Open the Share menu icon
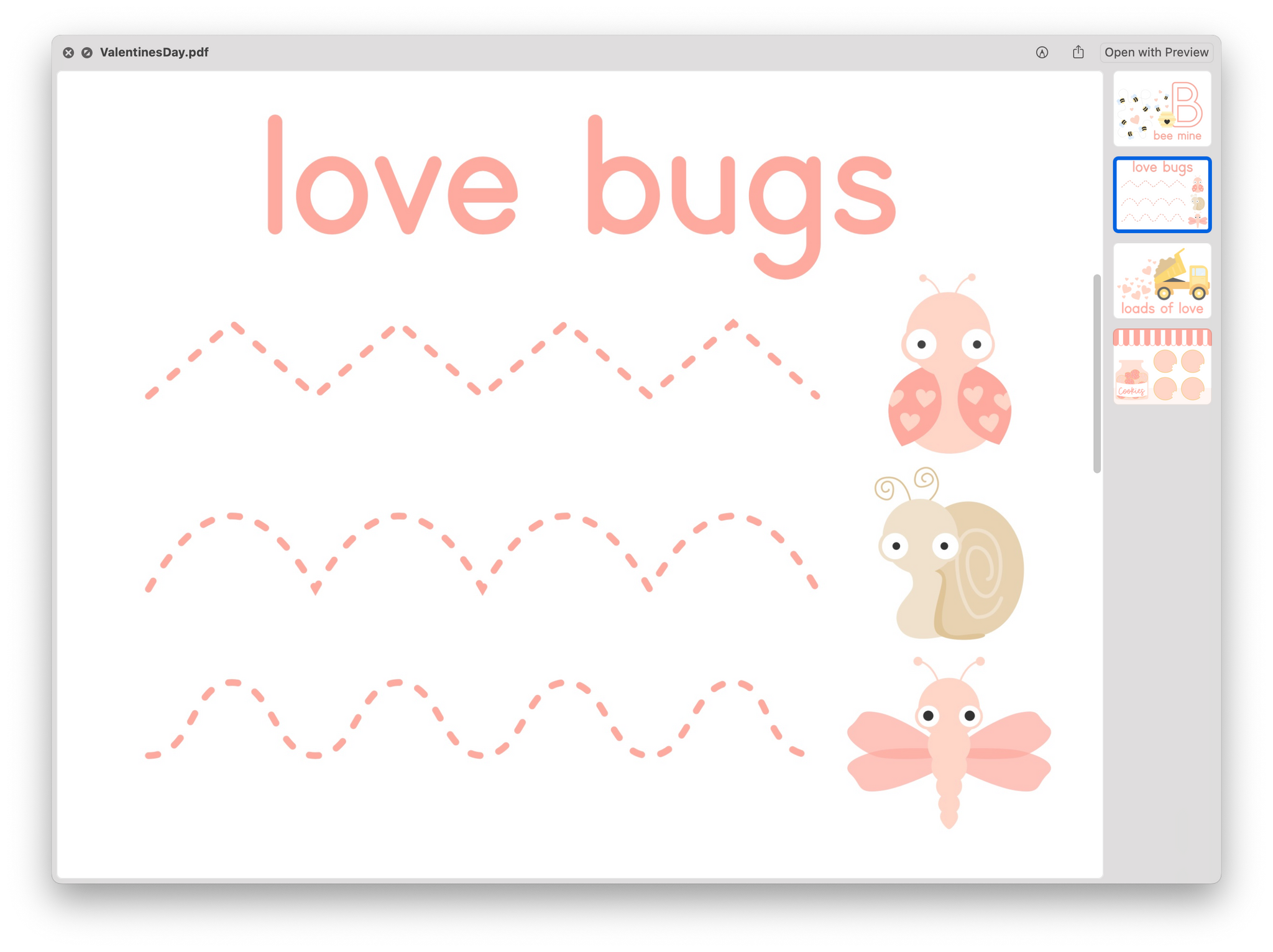This screenshot has height=952, width=1273. [1078, 53]
